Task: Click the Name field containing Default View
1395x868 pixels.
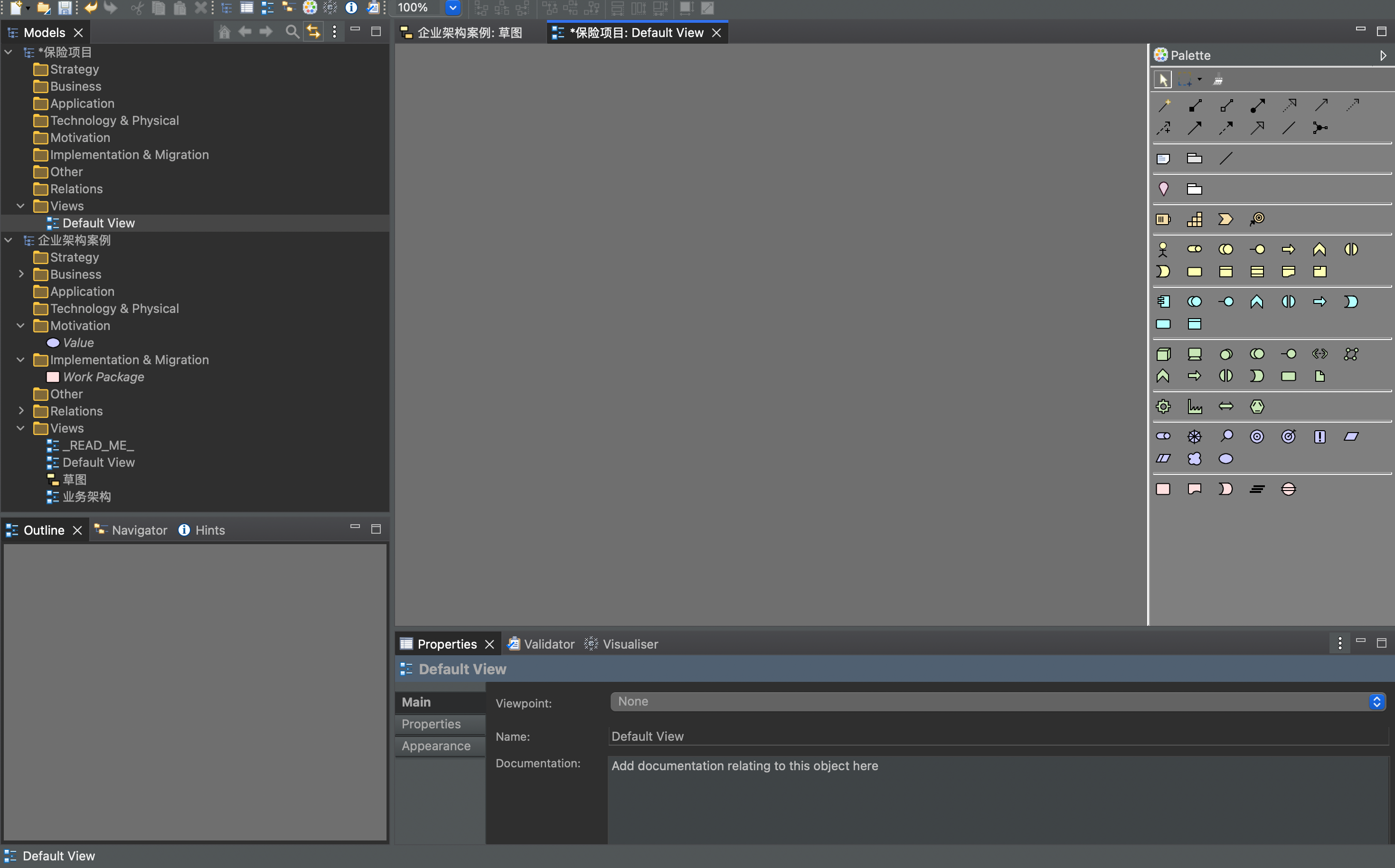Action: click(x=998, y=736)
